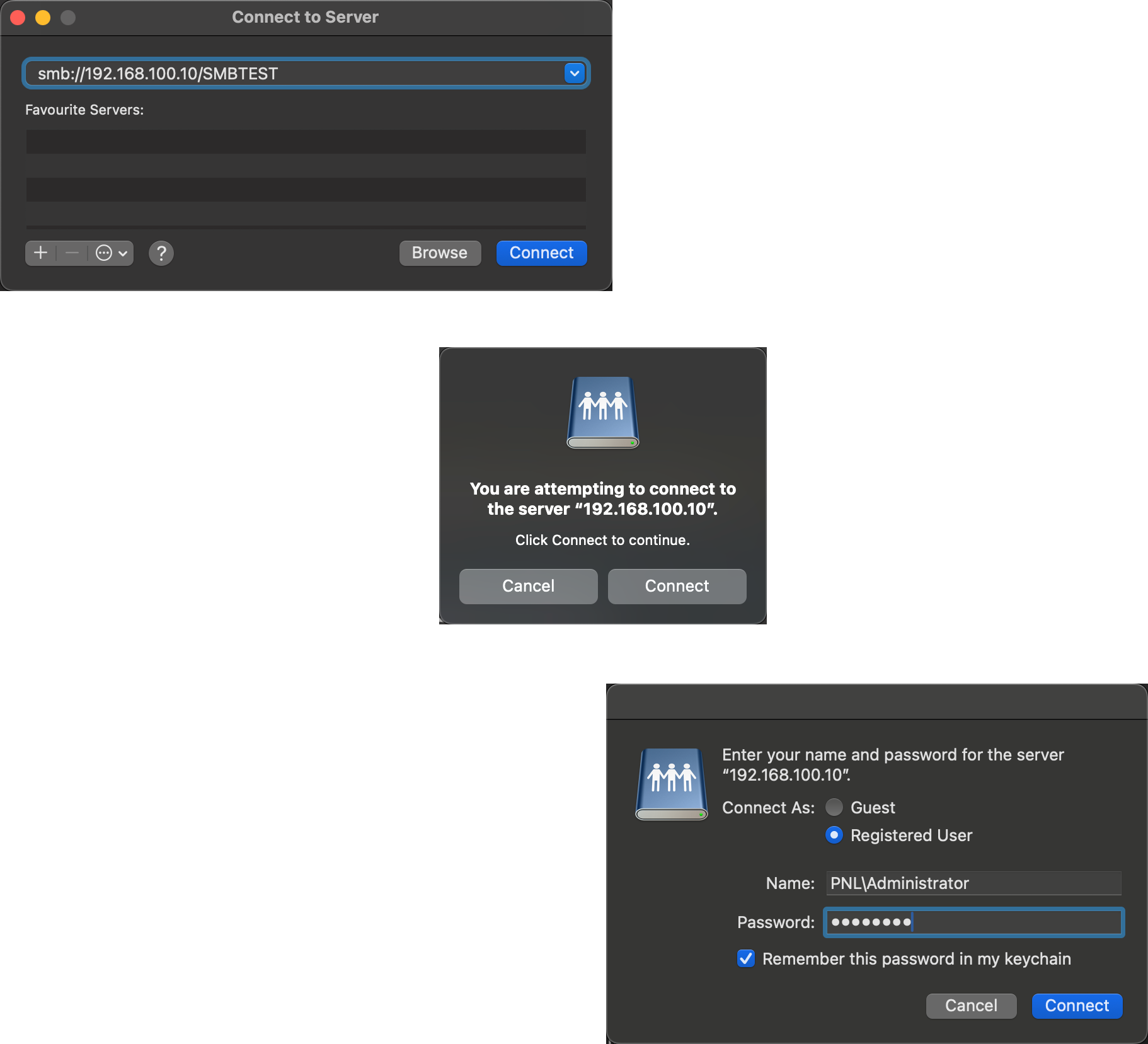Uncheck Remember this password in my keychain
The height and width of the screenshot is (1044, 1148).
point(746,959)
